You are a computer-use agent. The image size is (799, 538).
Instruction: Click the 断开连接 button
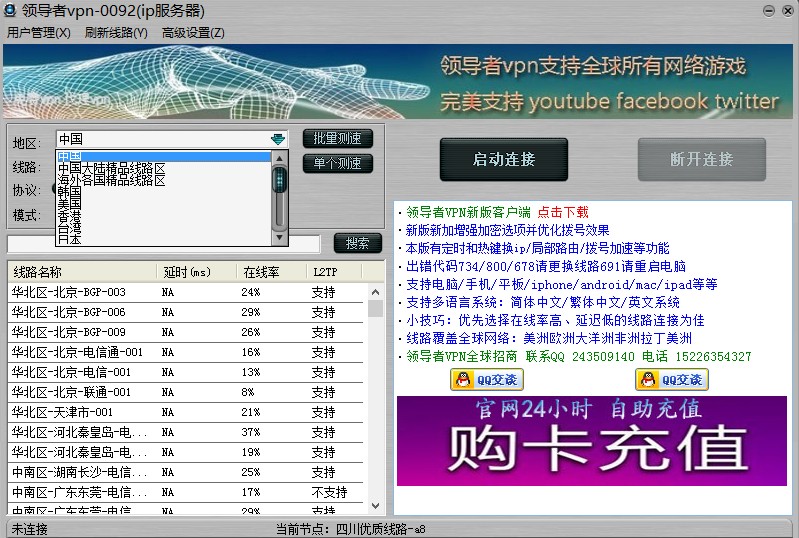click(x=702, y=159)
